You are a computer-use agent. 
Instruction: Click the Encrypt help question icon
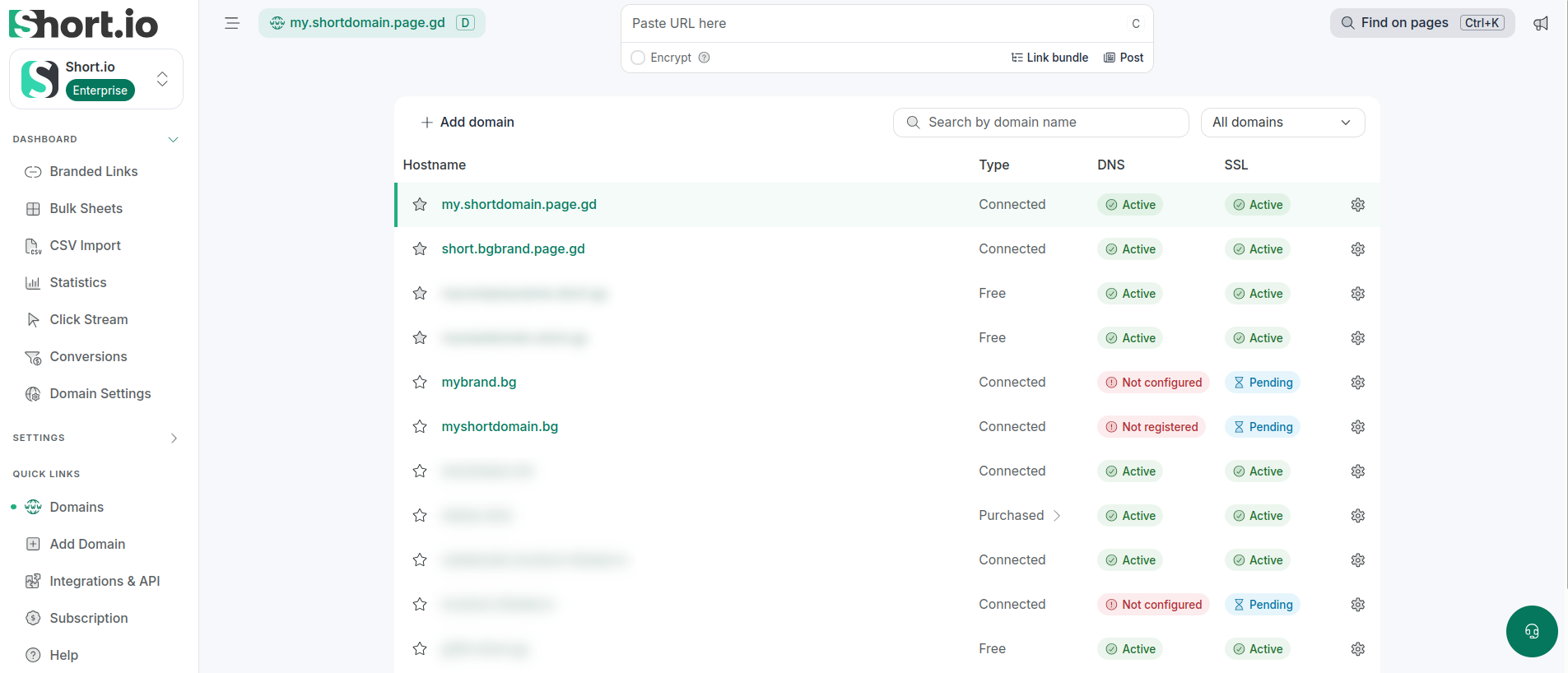704,58
